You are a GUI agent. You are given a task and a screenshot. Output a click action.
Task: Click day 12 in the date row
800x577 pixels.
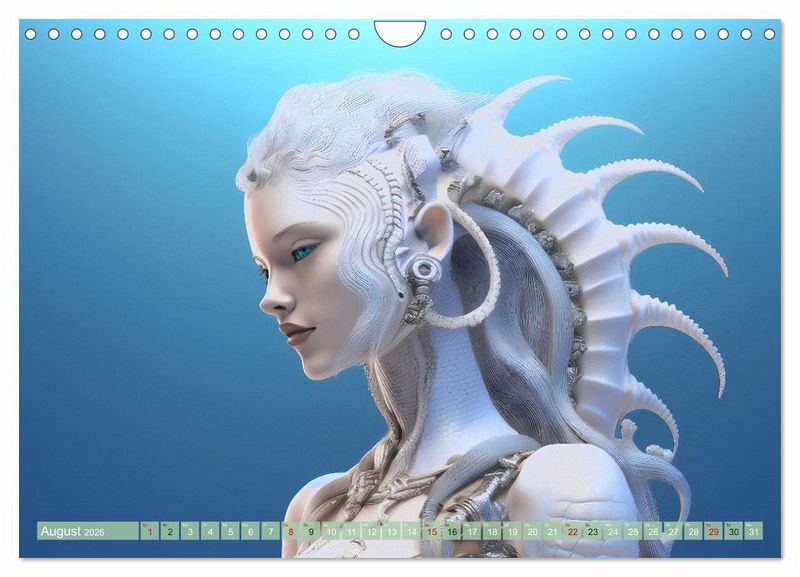pyautogui.click(x=371, y=532)
